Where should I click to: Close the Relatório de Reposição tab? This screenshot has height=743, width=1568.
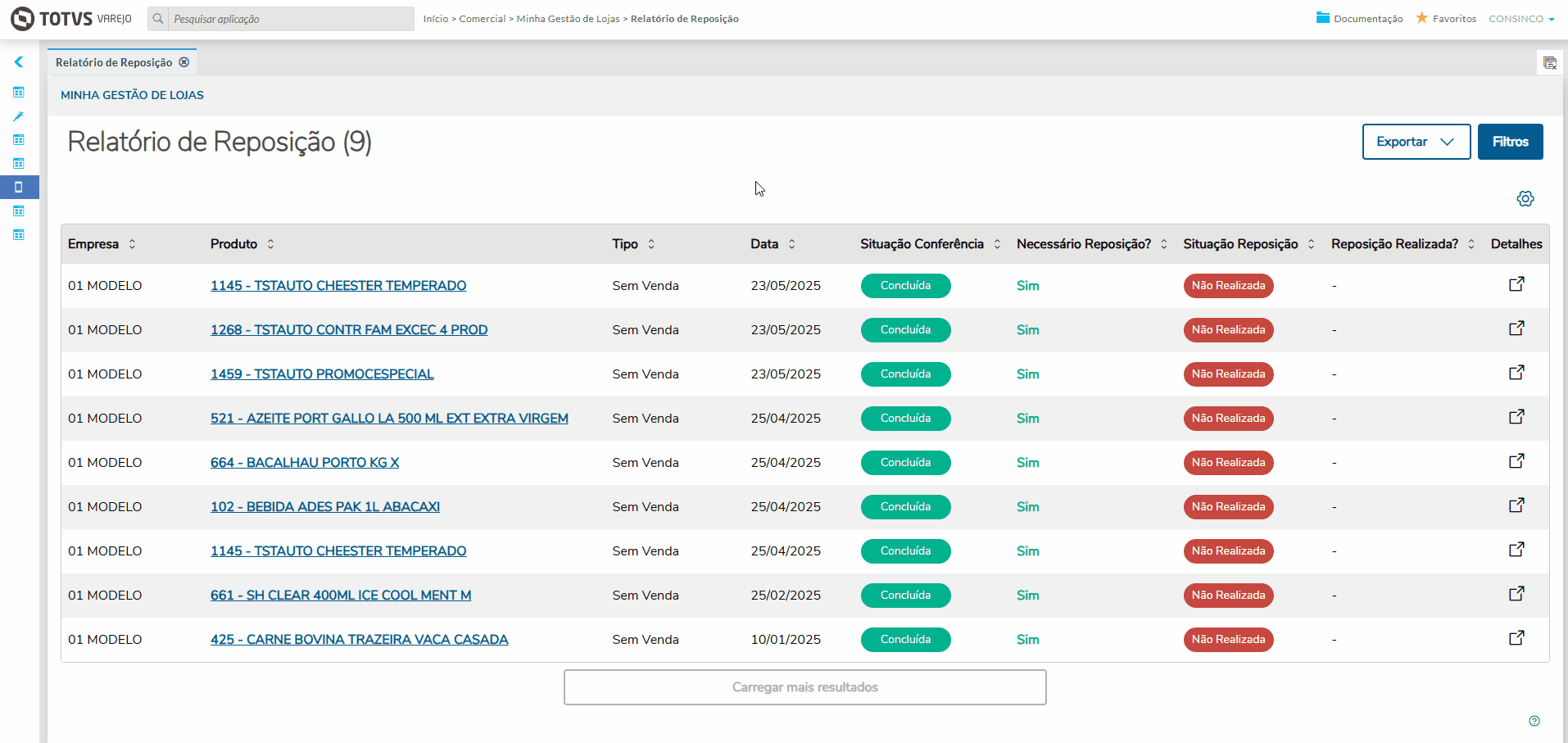click(x=184, y=62)
